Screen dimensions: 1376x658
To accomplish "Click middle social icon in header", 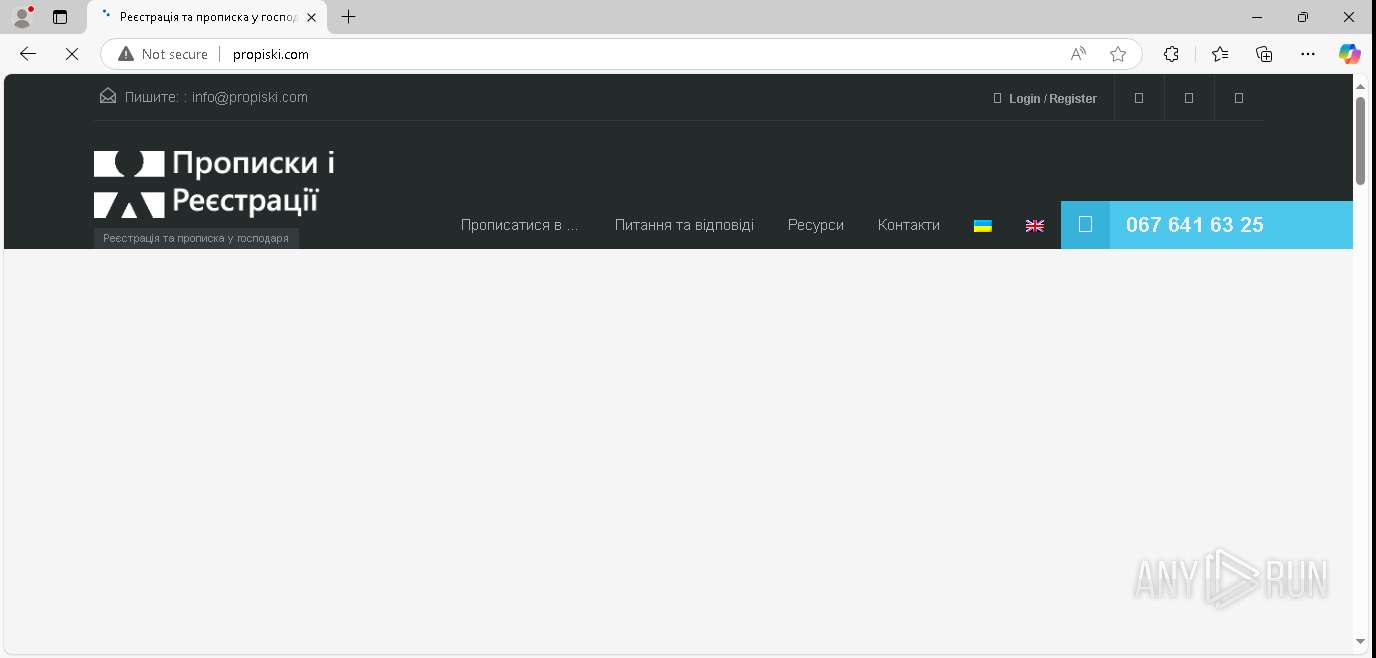I will (1189, 98).
